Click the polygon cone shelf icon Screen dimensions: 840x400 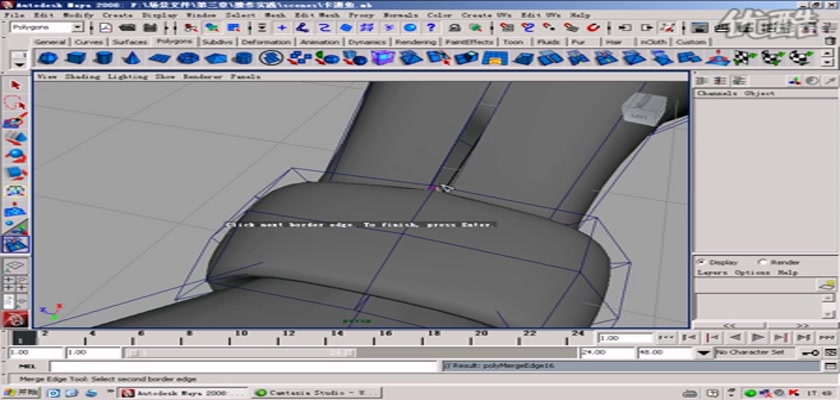129,59
